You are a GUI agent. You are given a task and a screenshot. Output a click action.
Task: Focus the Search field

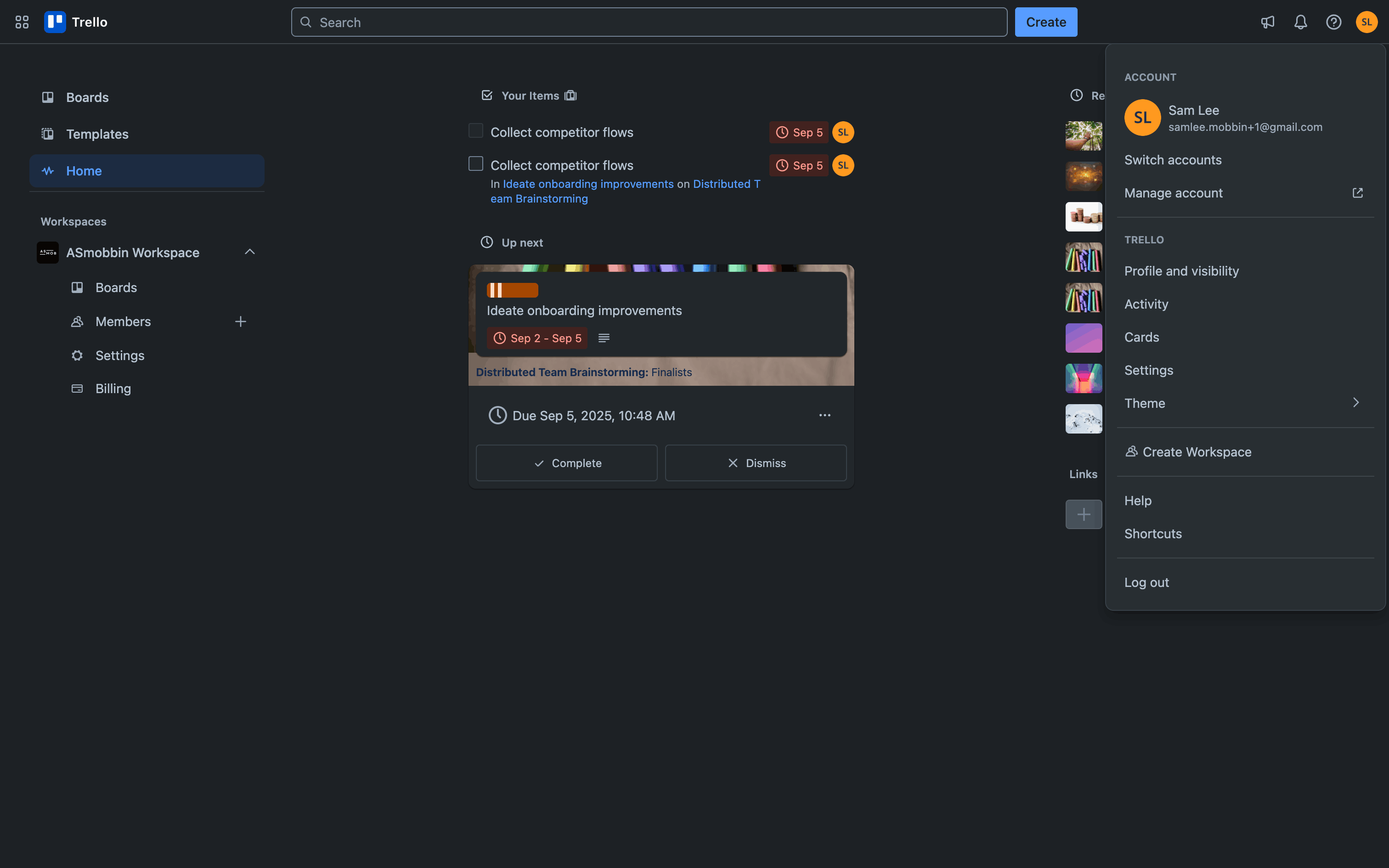point(649,22)
